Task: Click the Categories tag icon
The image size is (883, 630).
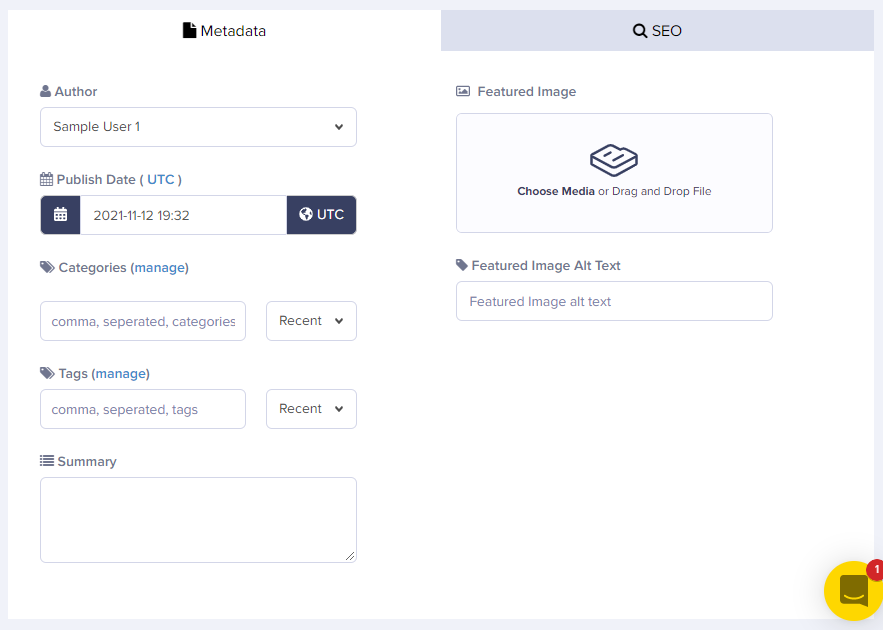Action: [47, 267]
